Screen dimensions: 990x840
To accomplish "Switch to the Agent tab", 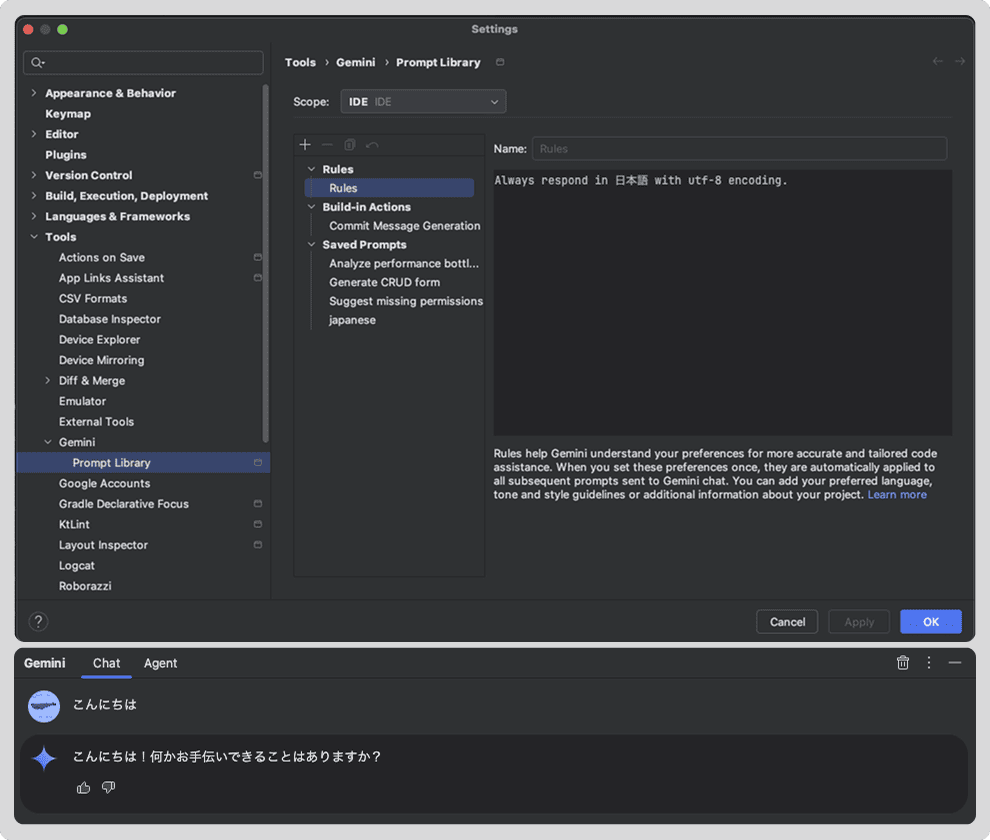I will tap(160, 663).
